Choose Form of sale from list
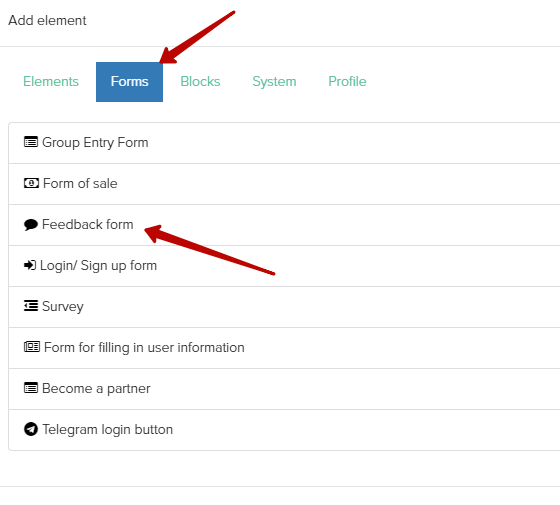The image size is (560, 505). (x=284, y=184)
